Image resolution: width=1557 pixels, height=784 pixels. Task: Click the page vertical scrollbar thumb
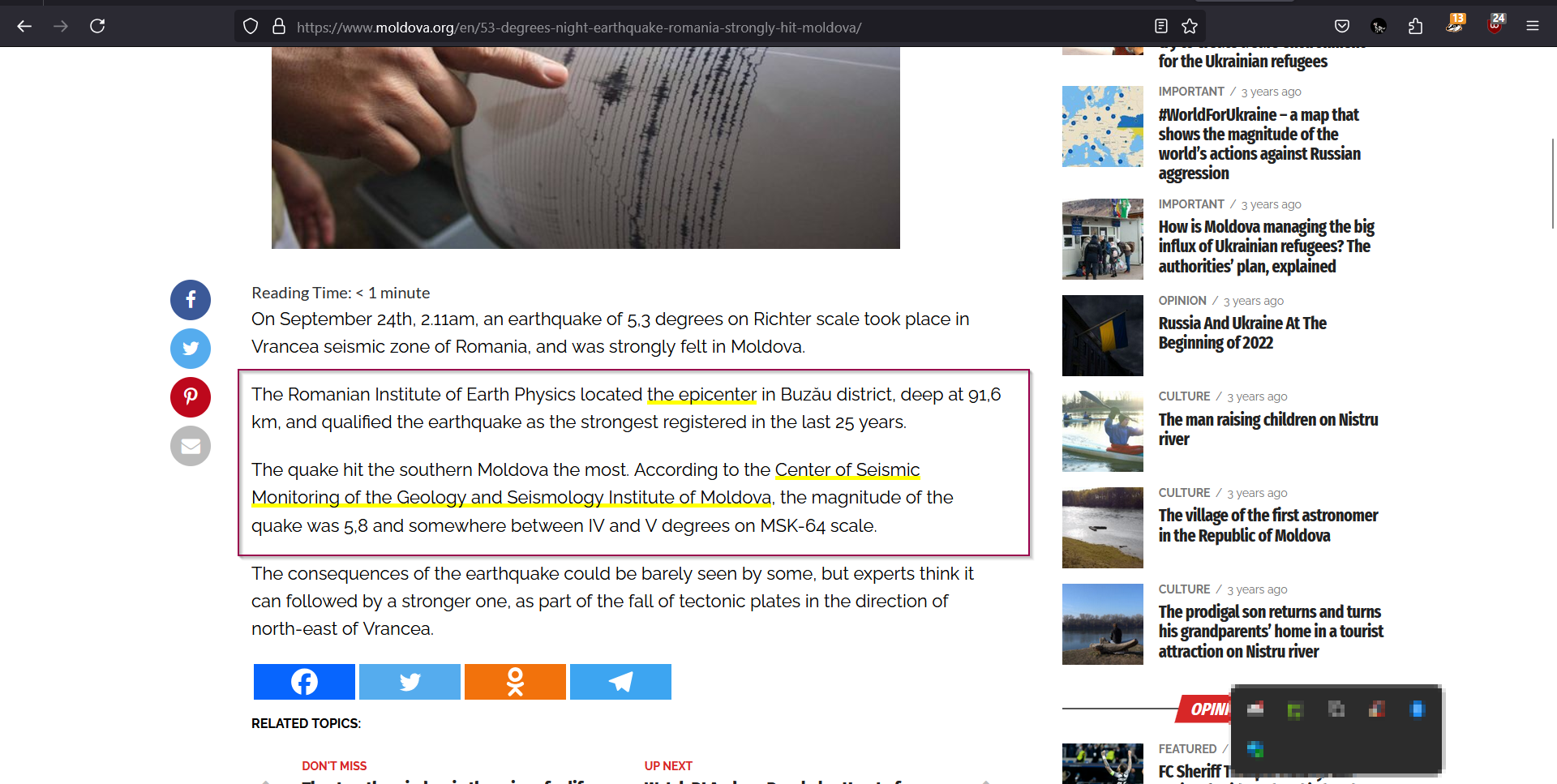click(1552, 183)
